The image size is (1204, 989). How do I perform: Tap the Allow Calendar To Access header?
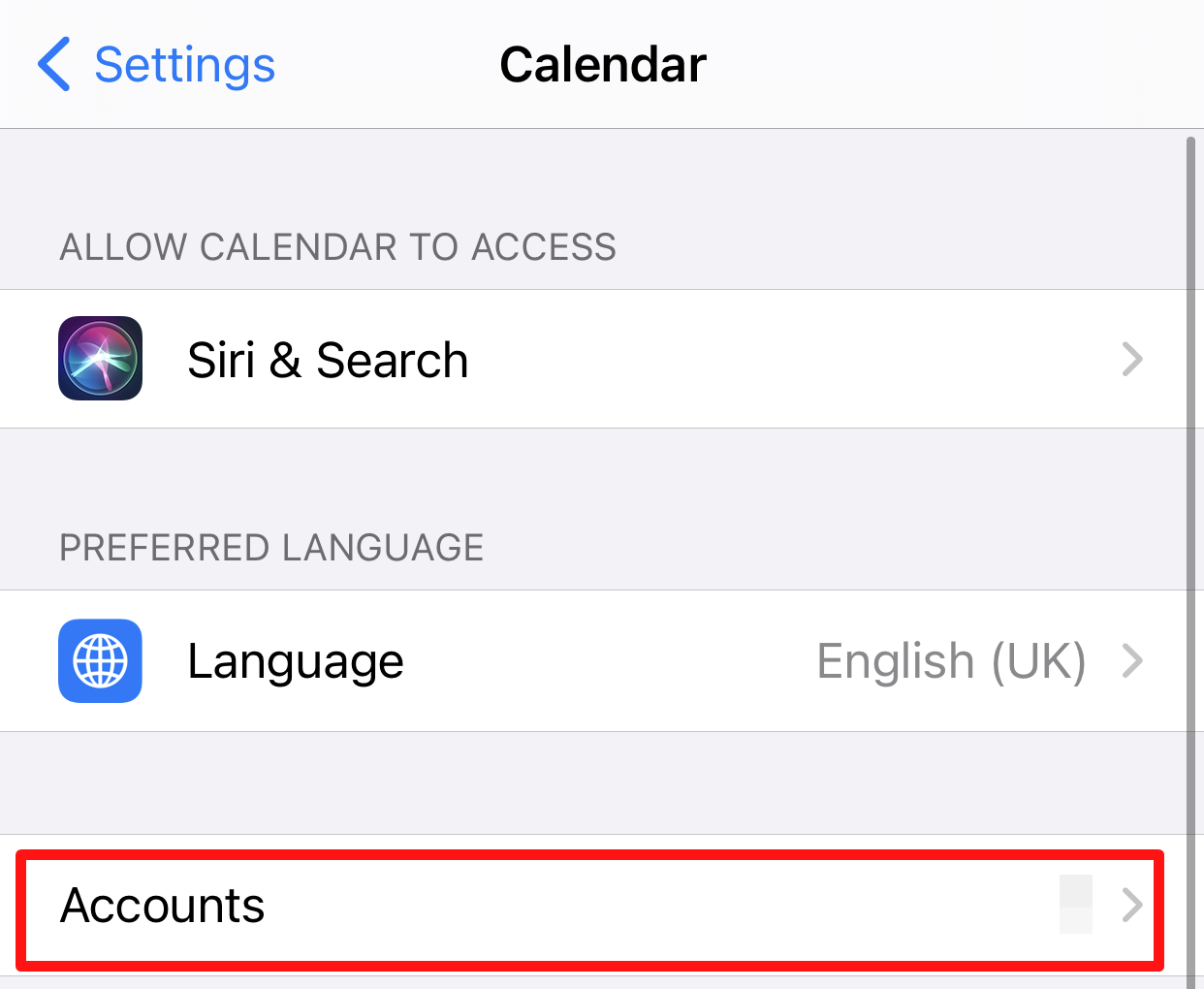coord(337,247)
